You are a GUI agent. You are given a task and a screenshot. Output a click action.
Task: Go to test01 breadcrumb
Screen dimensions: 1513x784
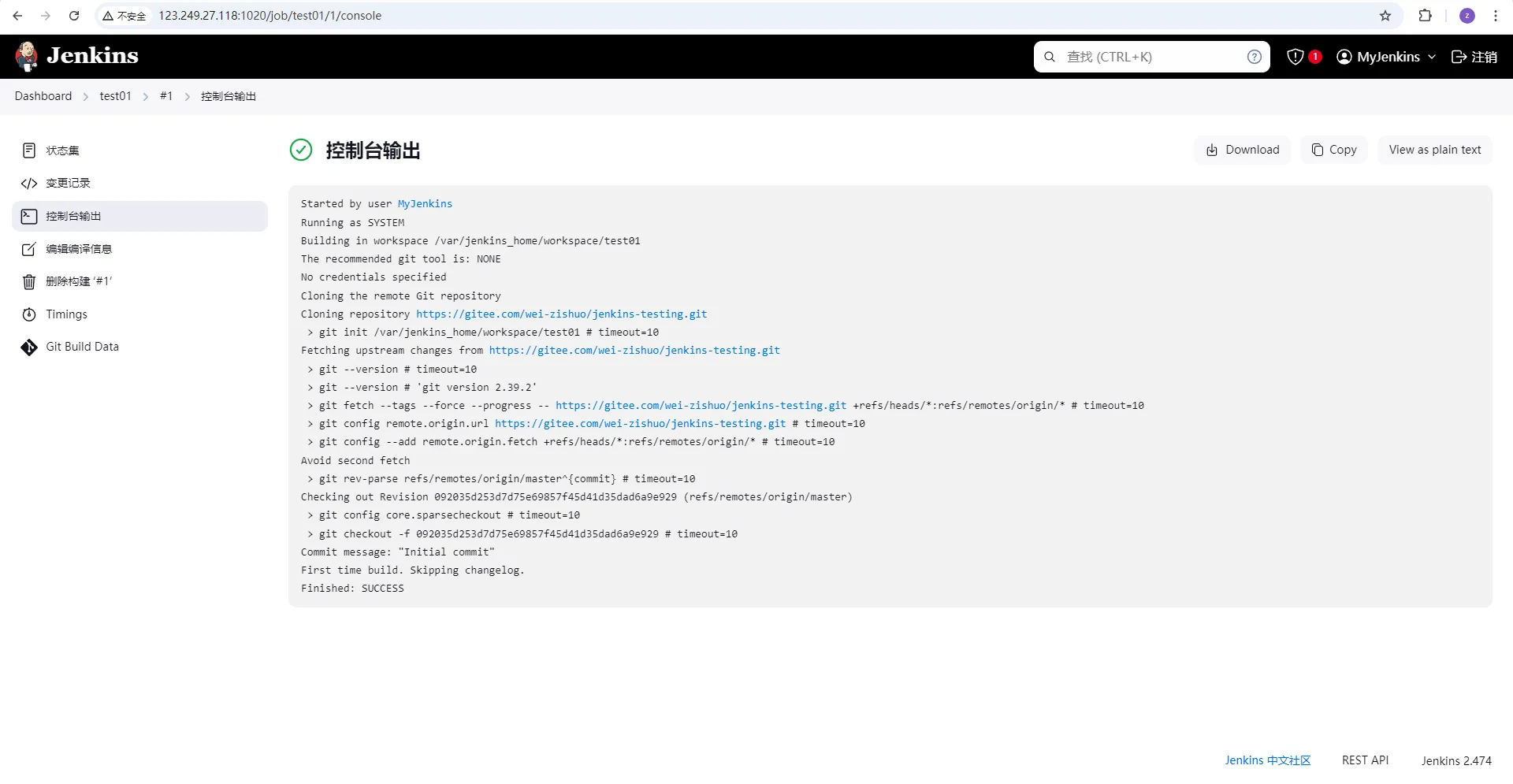click(x=115, y=96)
